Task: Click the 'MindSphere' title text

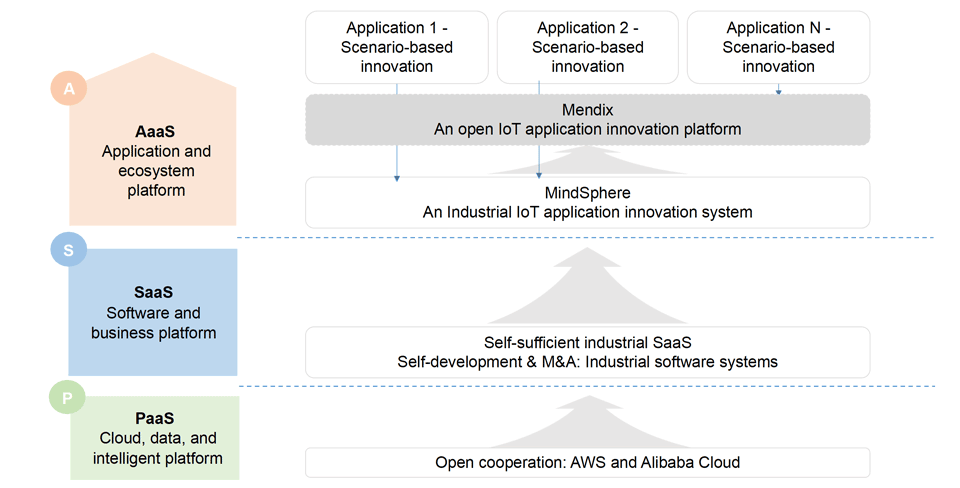Action: [x=588, y=193]
